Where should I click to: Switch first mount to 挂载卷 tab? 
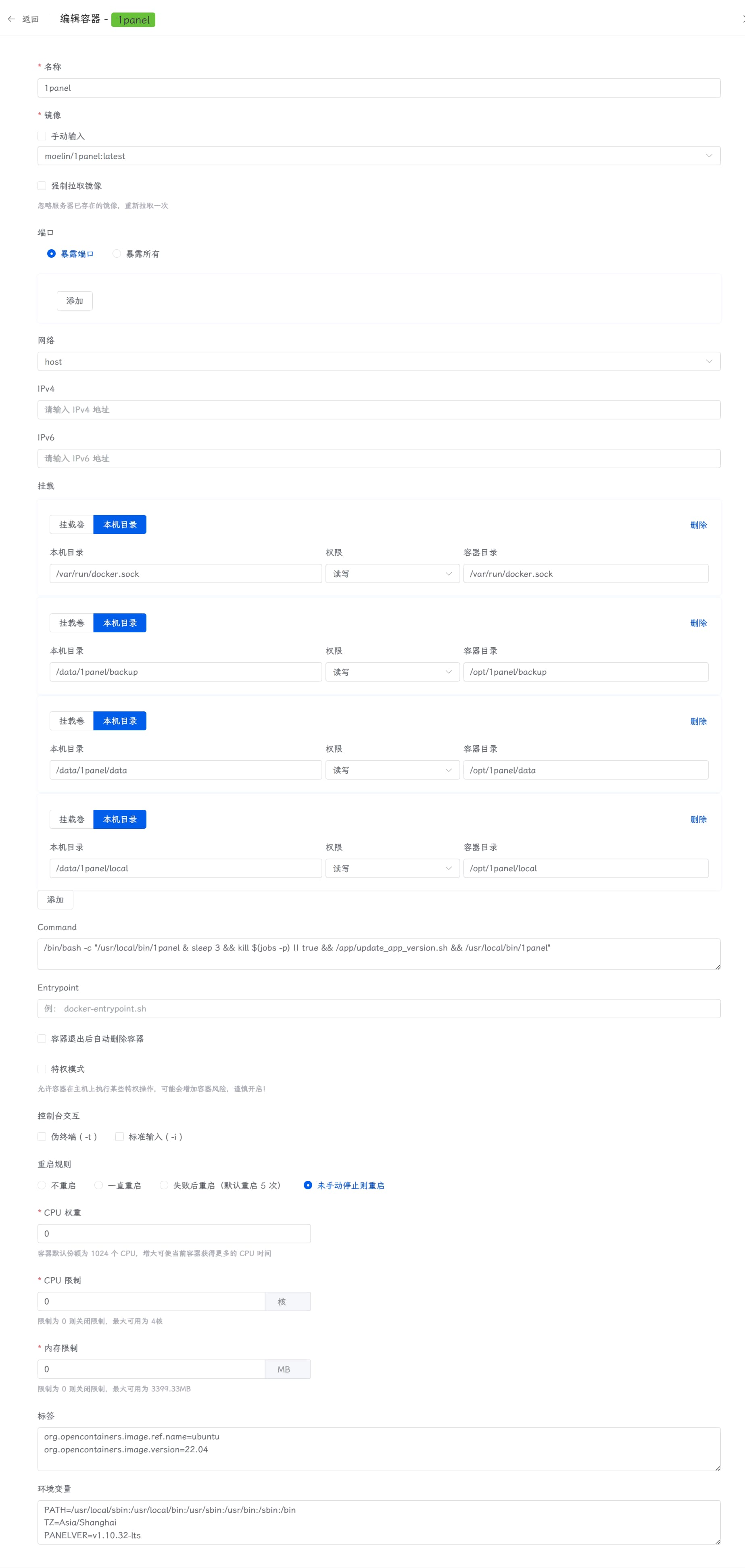pyautogui.click(x=71, y=525)
